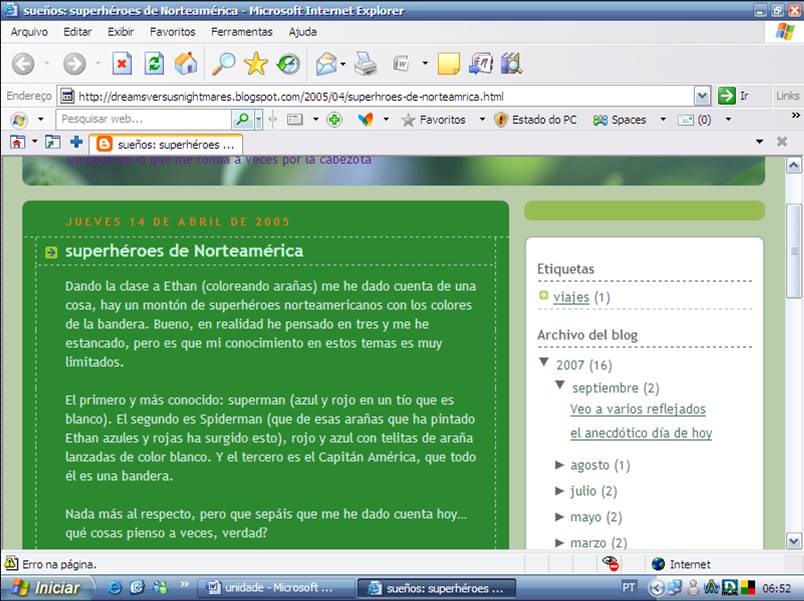Screen dimensions: 804x601
Task: Expand the agosto archive month
Action: point(560,465)
